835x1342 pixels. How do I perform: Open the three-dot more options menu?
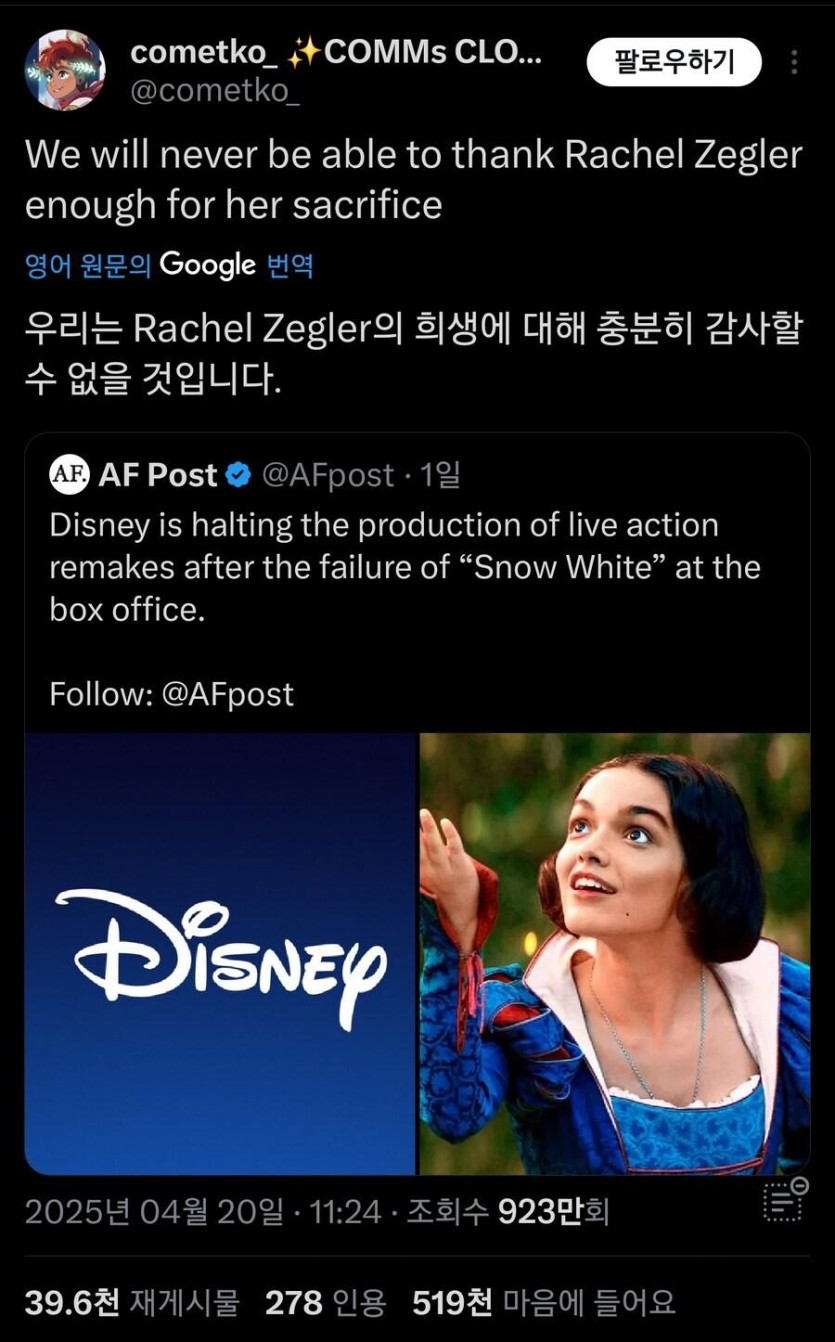tap(795, 63)
